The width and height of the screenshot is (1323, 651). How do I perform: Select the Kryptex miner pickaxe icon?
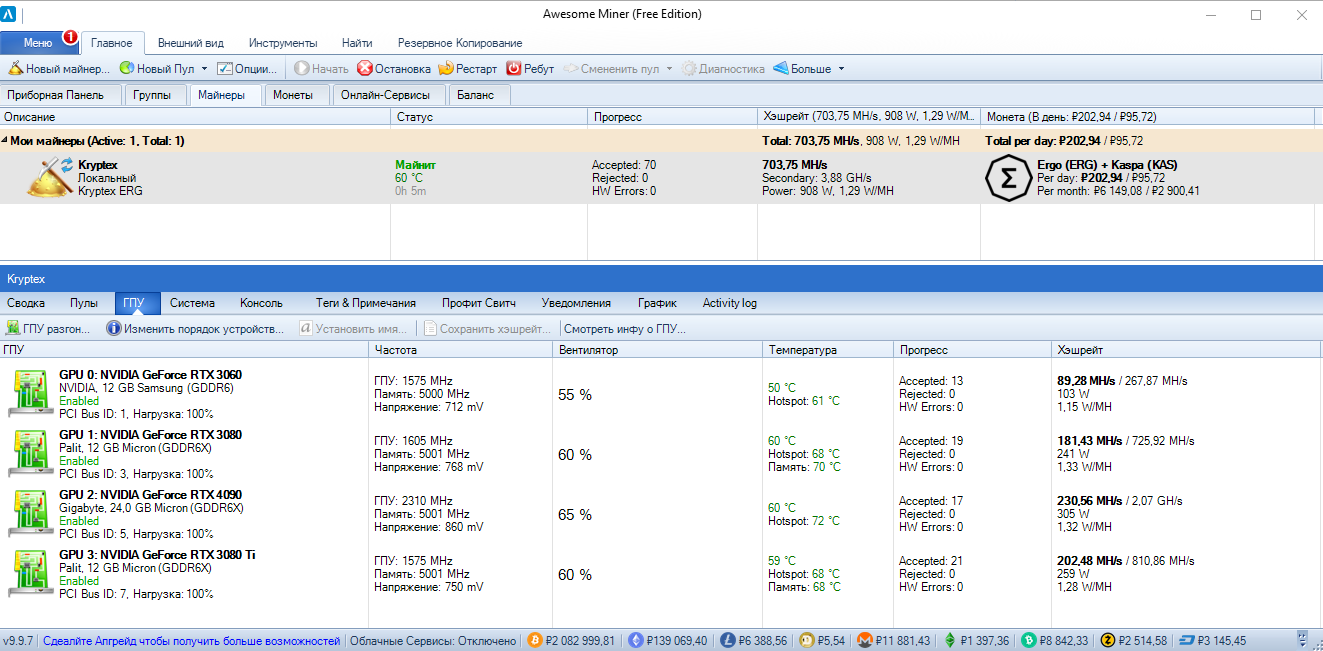point(48,177)
